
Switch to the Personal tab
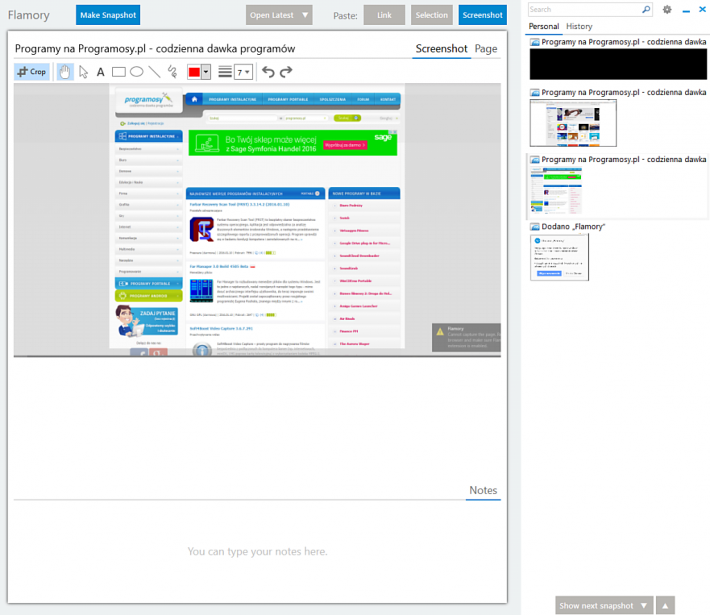coord(544,26)
